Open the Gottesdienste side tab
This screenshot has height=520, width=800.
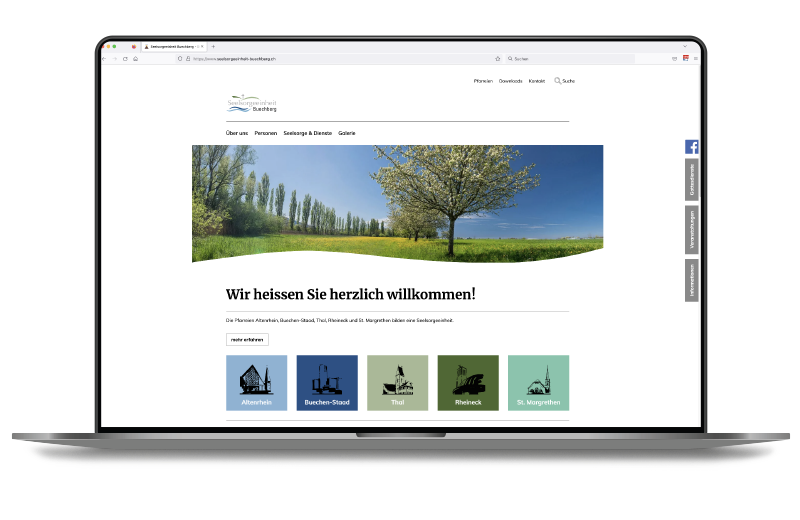pos(692,179)
